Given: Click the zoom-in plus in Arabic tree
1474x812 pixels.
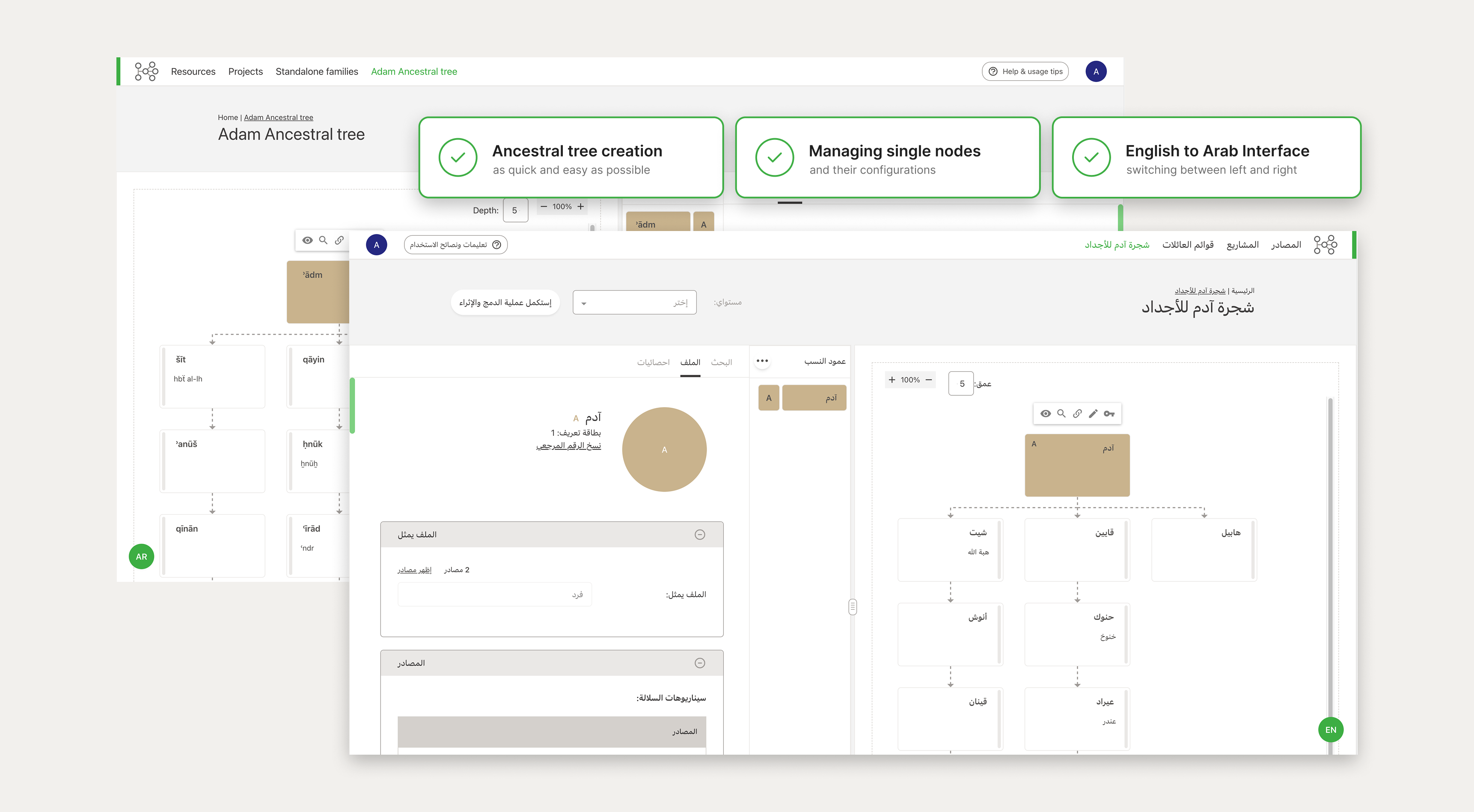Looking at the screenshot, I should (892, 380).
